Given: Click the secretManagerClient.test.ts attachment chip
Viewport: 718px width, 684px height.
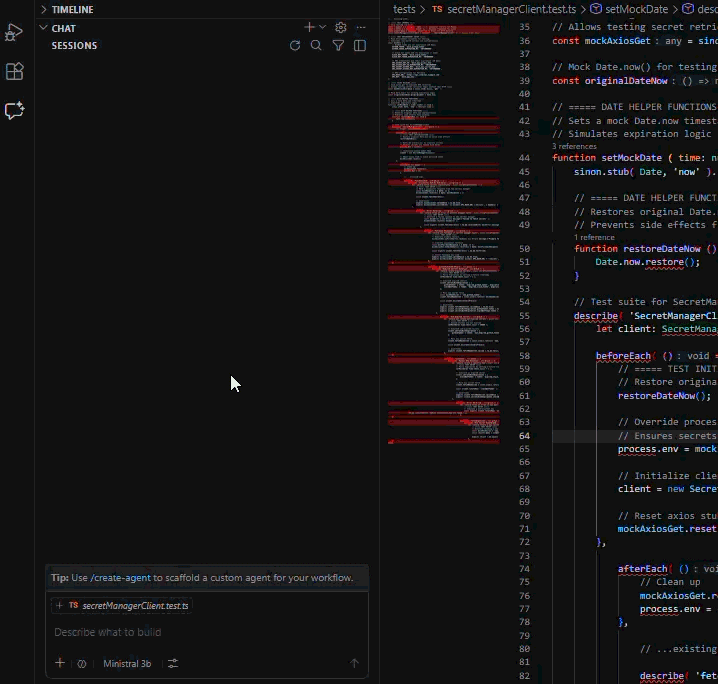Looking at the screenshot, I should pyautogui.click(x=122, y=606).
